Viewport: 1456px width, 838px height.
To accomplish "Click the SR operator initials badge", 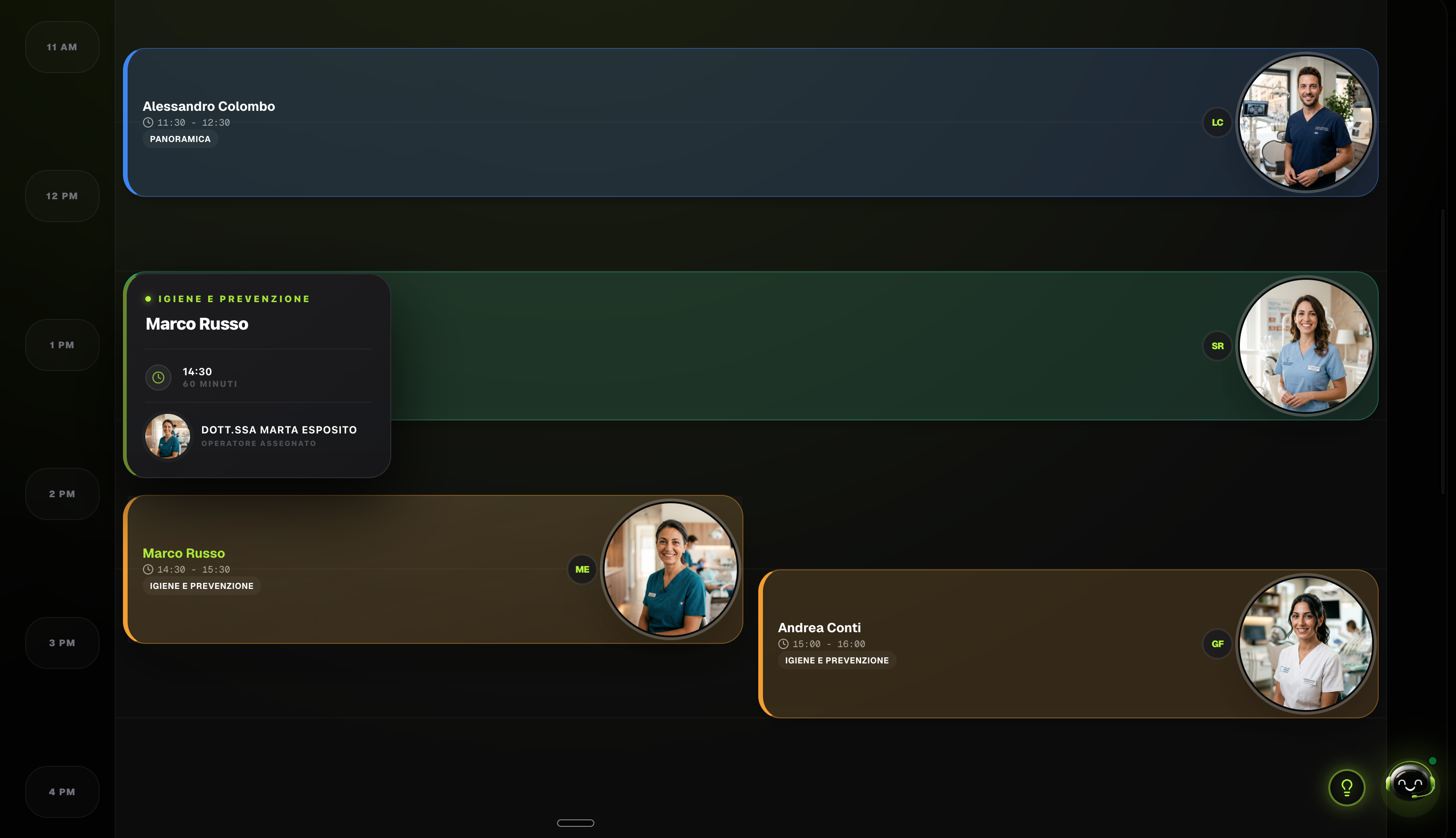I will tap(1217, 346).
